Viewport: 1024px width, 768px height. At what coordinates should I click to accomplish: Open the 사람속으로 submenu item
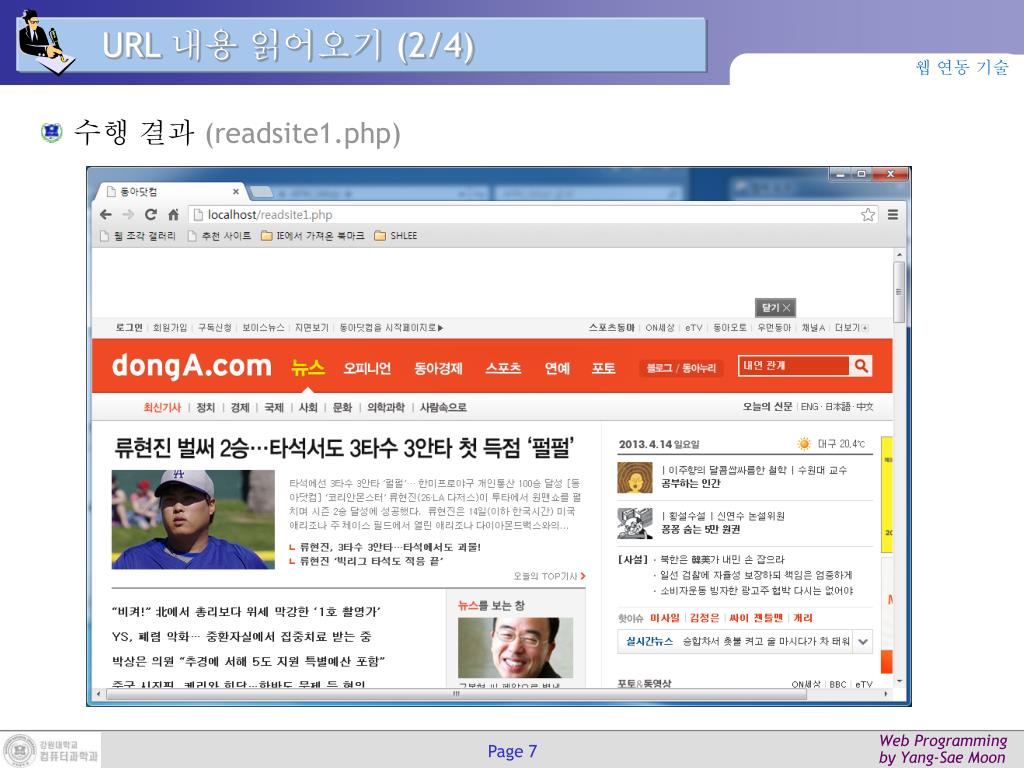click(443, 408)
